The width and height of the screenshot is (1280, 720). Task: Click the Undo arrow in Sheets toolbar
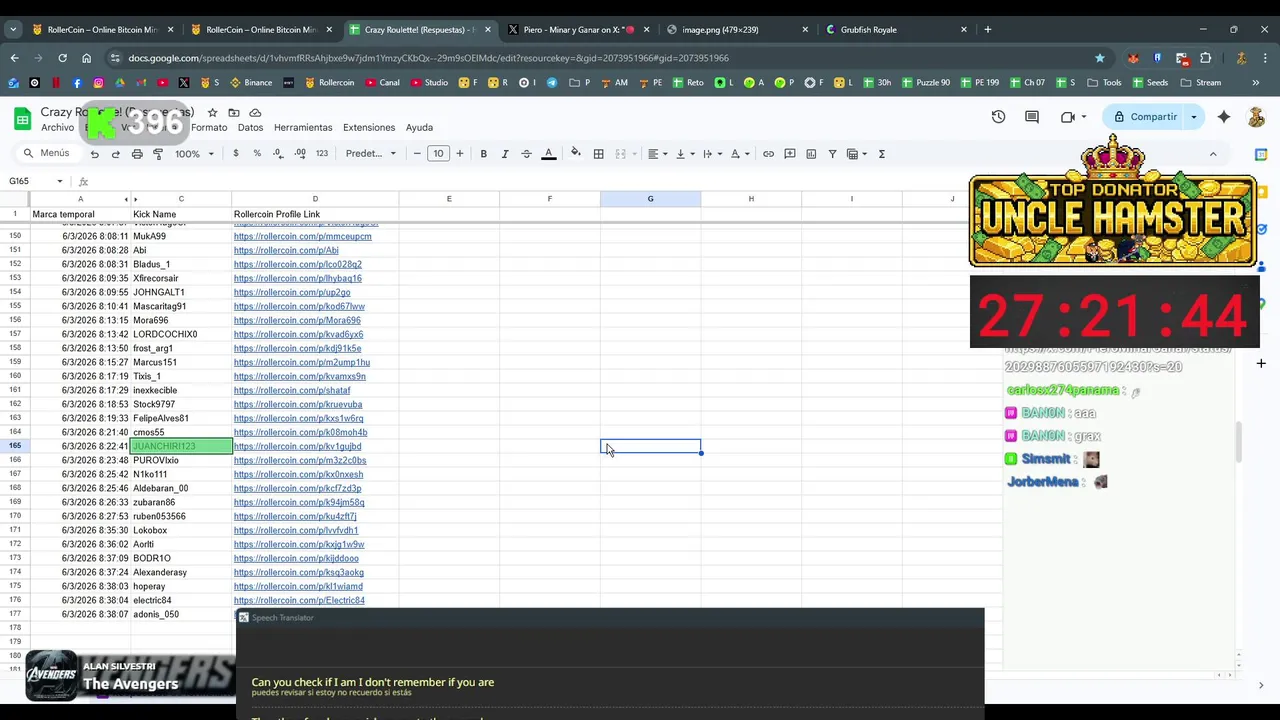point(95,154)
